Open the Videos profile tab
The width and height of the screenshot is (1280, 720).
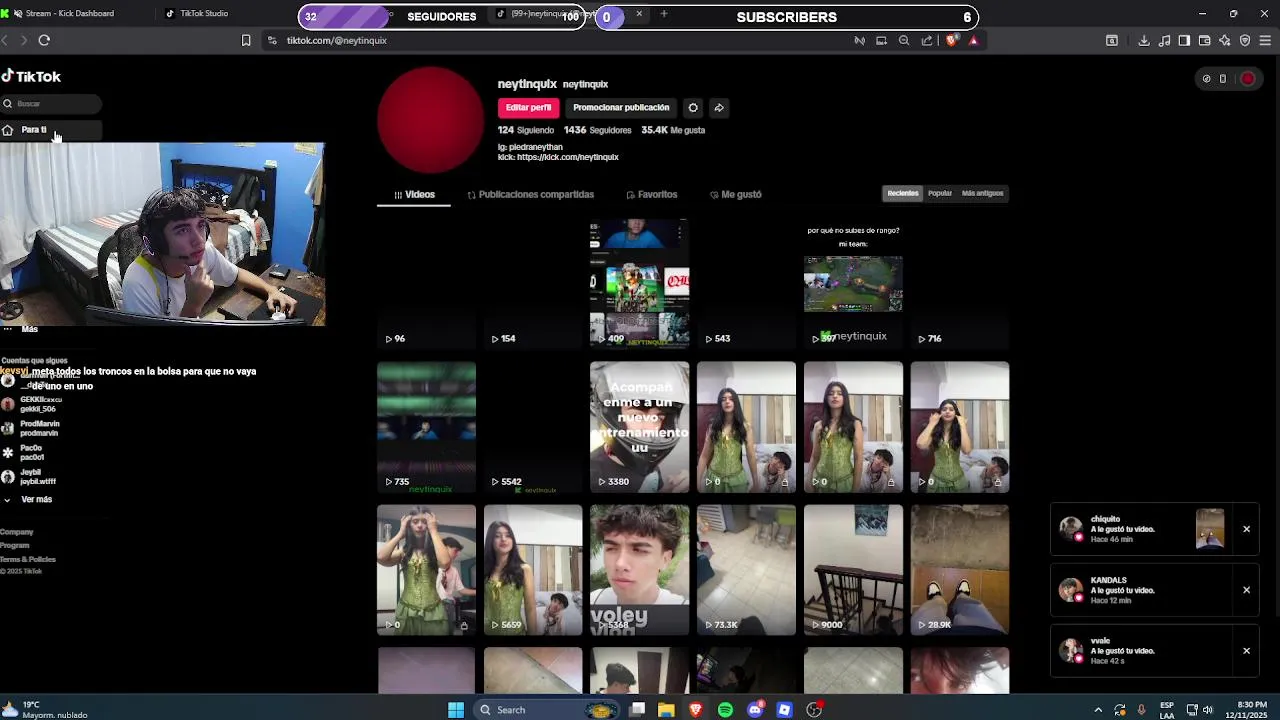click(x=414, y=194)
